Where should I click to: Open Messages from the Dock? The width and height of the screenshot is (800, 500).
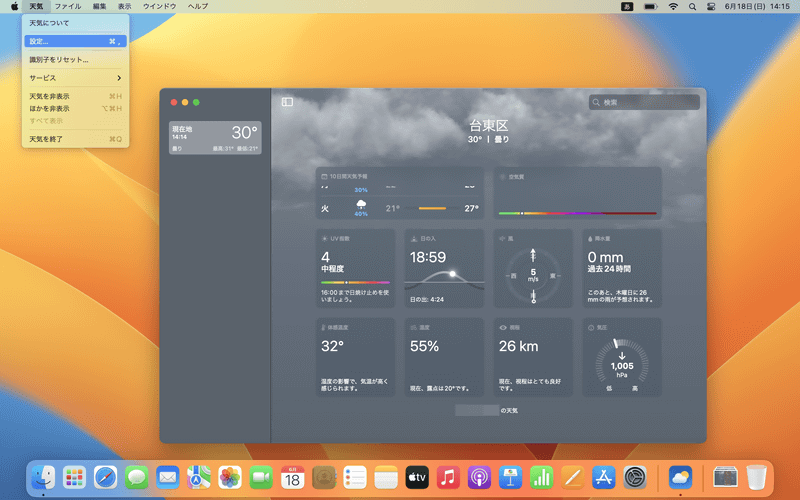[x=137, y=478]
